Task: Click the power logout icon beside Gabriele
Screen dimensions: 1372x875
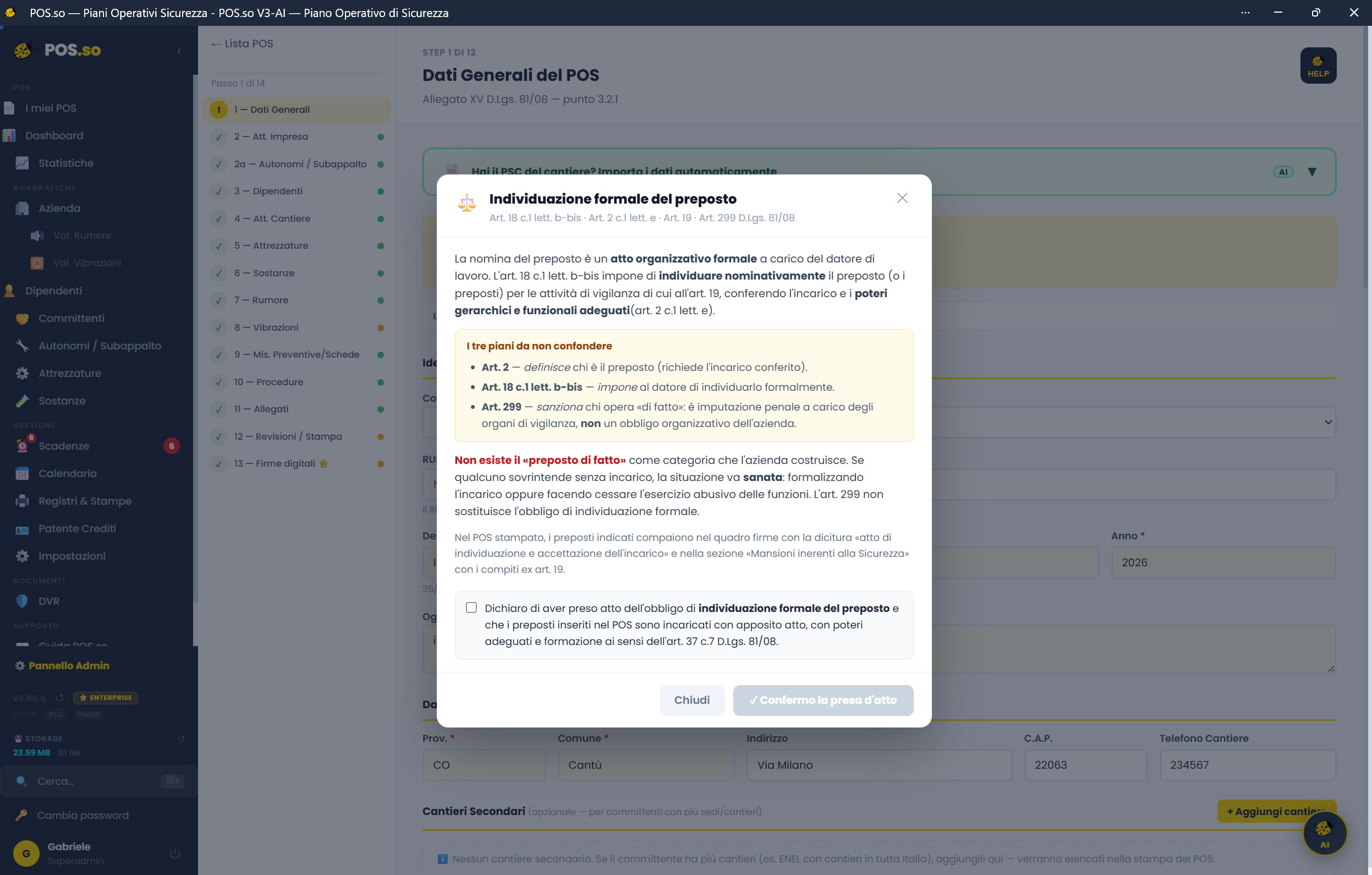Action: pos(175,854)
